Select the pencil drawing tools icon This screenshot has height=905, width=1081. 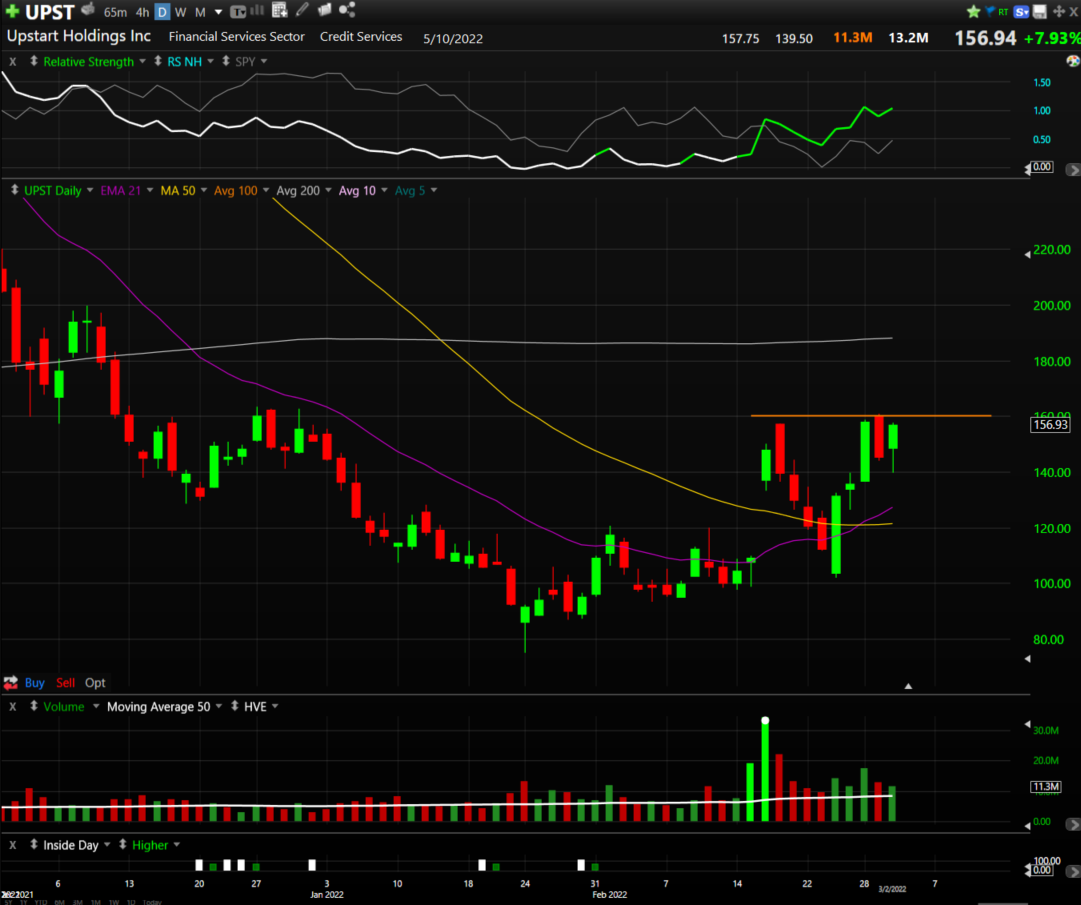[302, 10]
